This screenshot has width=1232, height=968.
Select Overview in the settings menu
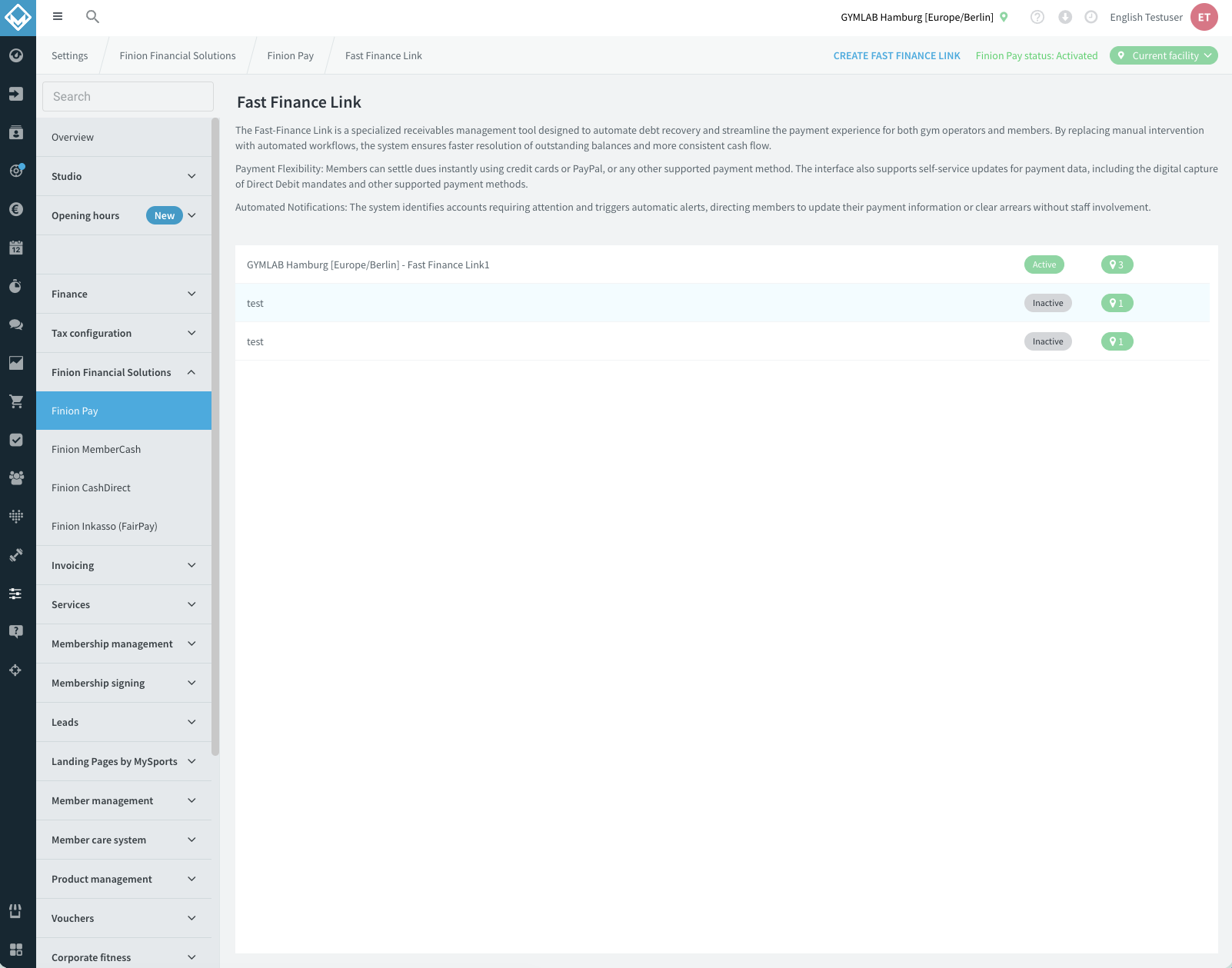pyautogui.click(x=124, y=137)
